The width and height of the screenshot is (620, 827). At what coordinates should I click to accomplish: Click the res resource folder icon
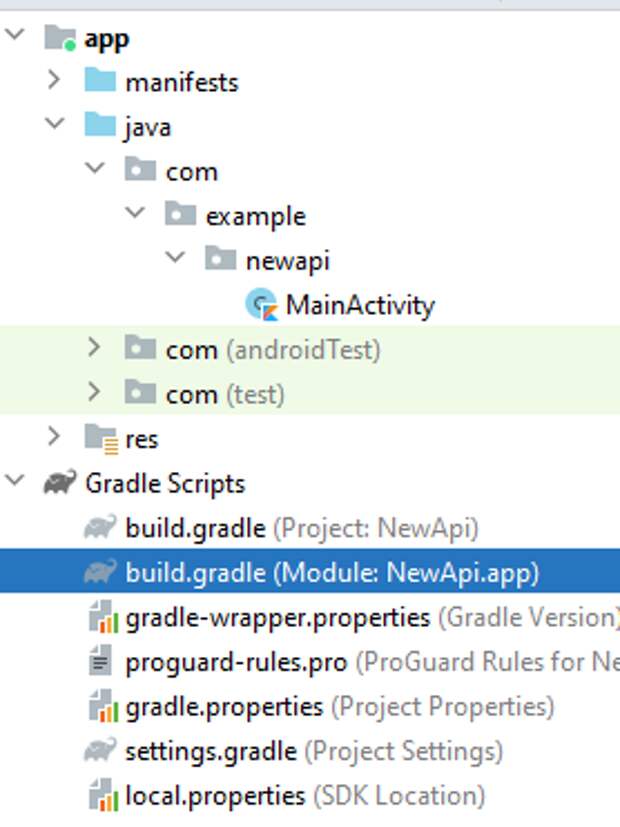[x=100, y=438]
